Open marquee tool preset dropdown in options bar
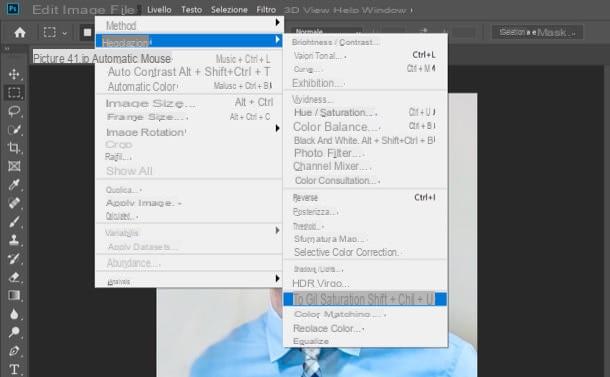 click(65, 33)
